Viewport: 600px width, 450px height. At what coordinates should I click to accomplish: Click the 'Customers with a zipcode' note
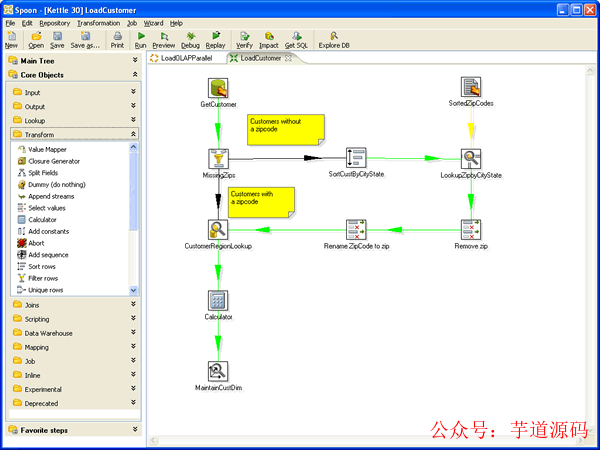point(261,202)
